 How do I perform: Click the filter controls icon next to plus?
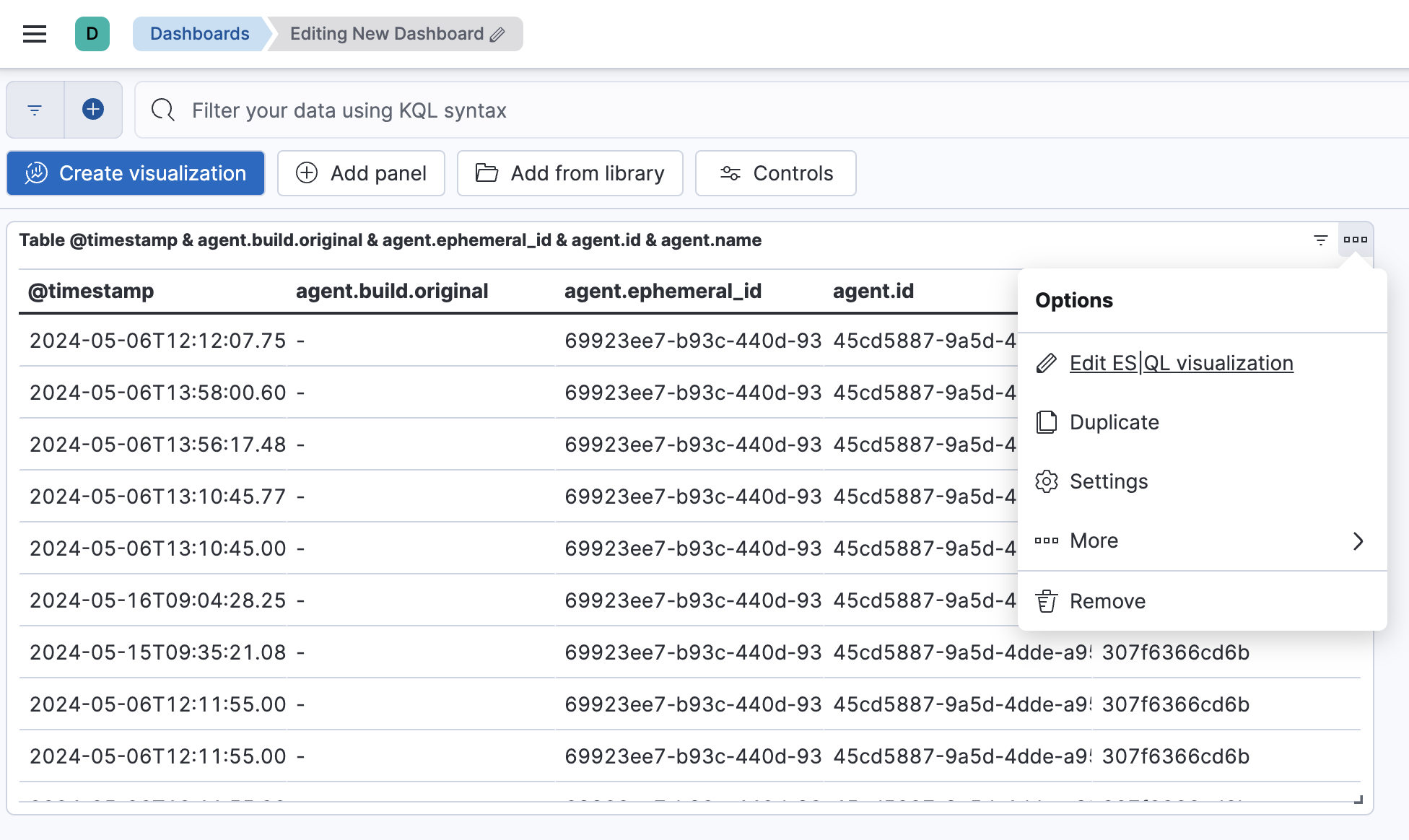click(x=34, y=110)
